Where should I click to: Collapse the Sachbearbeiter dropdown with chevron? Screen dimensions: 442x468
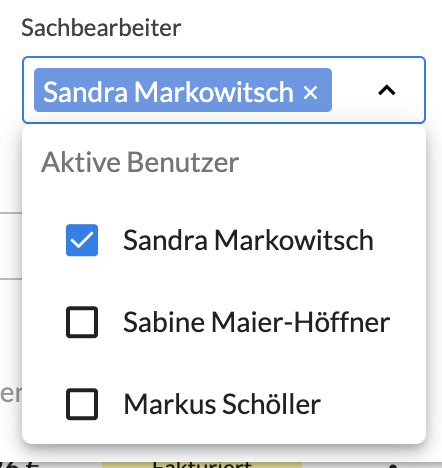(x=387, y=90)
